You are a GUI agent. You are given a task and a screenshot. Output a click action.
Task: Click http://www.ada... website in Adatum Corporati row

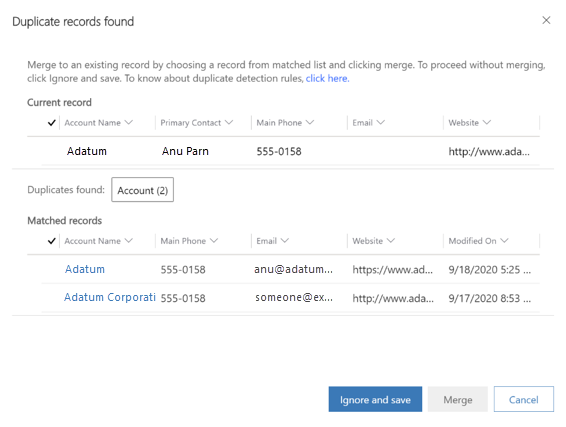click(393, 298)
